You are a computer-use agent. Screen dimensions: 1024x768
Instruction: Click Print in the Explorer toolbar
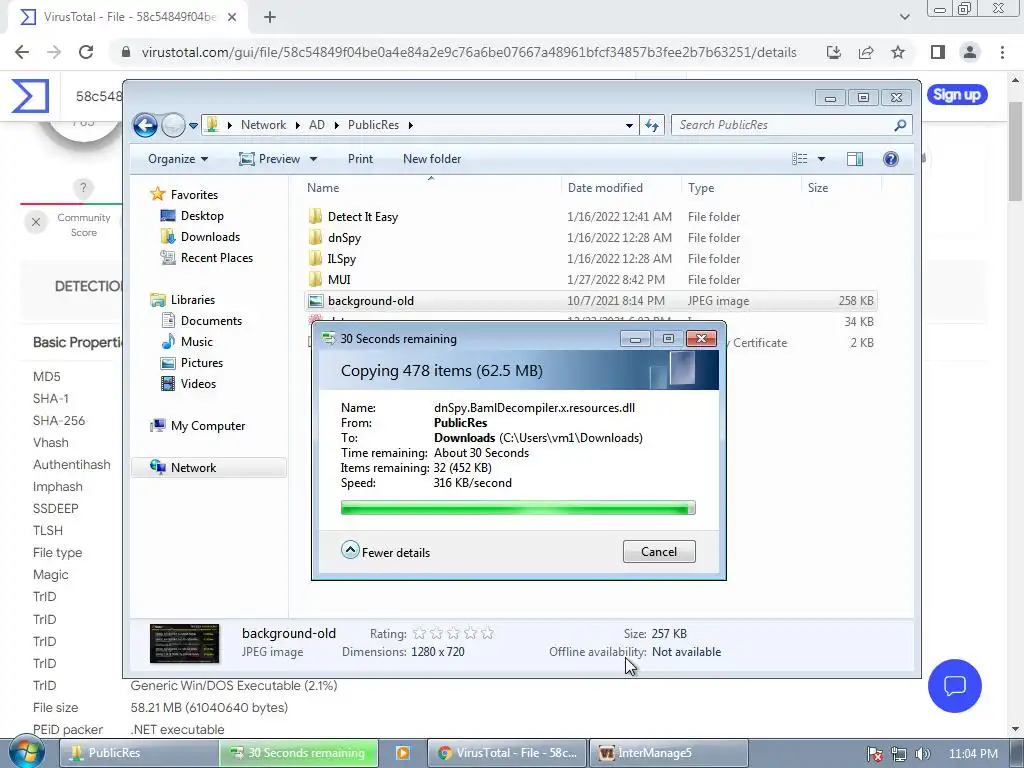pyautogui.click(x=360, y=159)
